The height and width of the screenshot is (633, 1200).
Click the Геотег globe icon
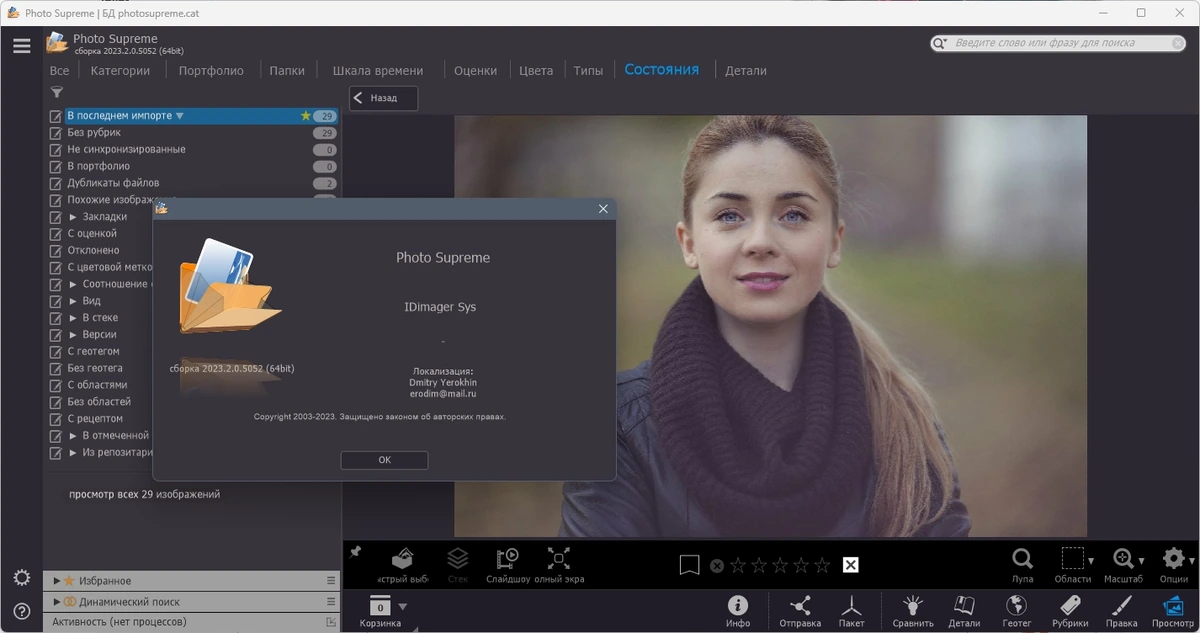tap(1016, 611)
